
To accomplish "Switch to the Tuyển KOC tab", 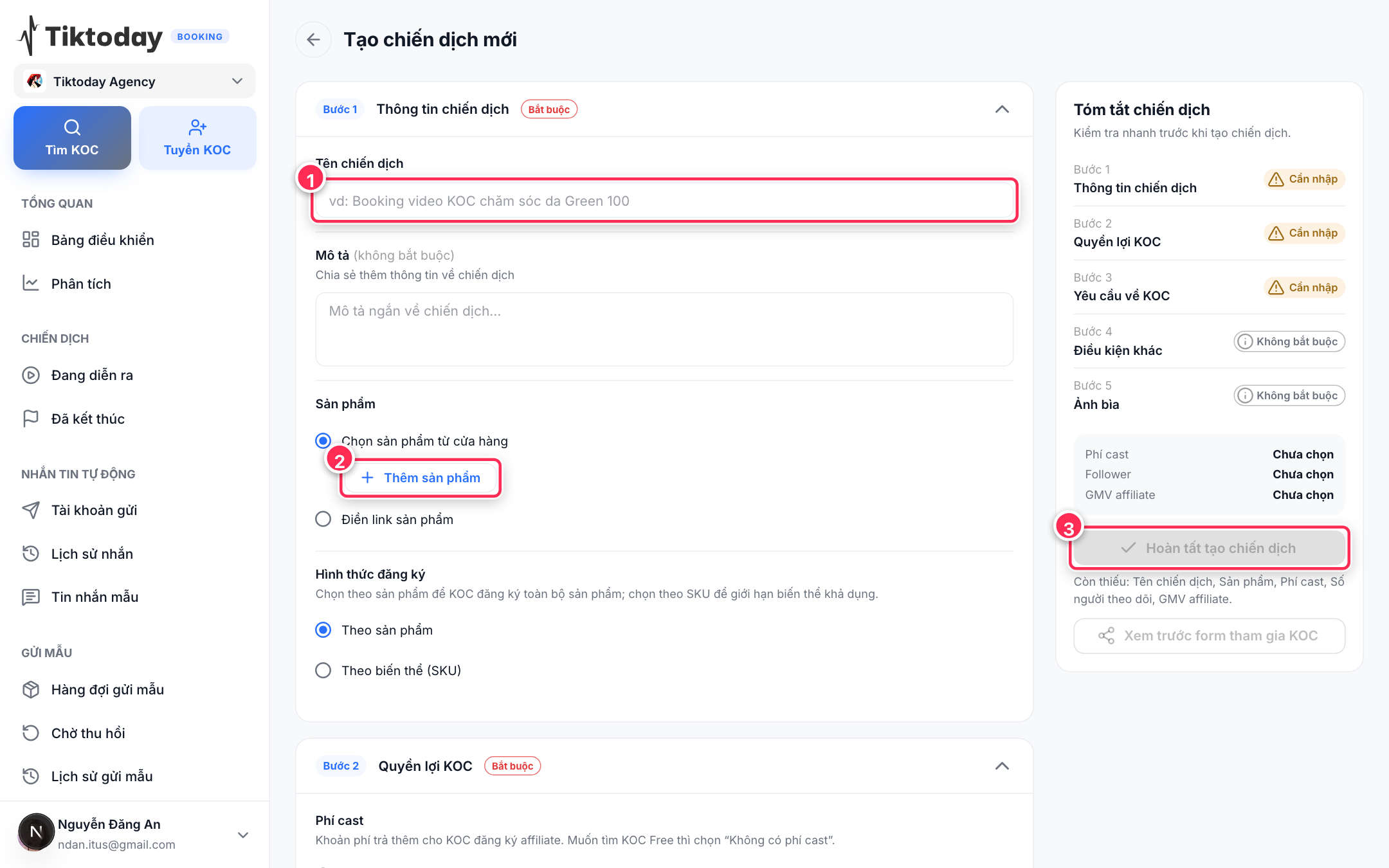I will point(197,138).
